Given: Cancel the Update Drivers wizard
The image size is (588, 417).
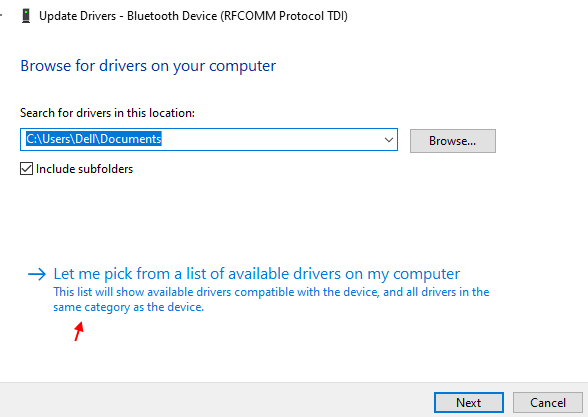Looking at the screenshot, I should (x=548, y=403).
